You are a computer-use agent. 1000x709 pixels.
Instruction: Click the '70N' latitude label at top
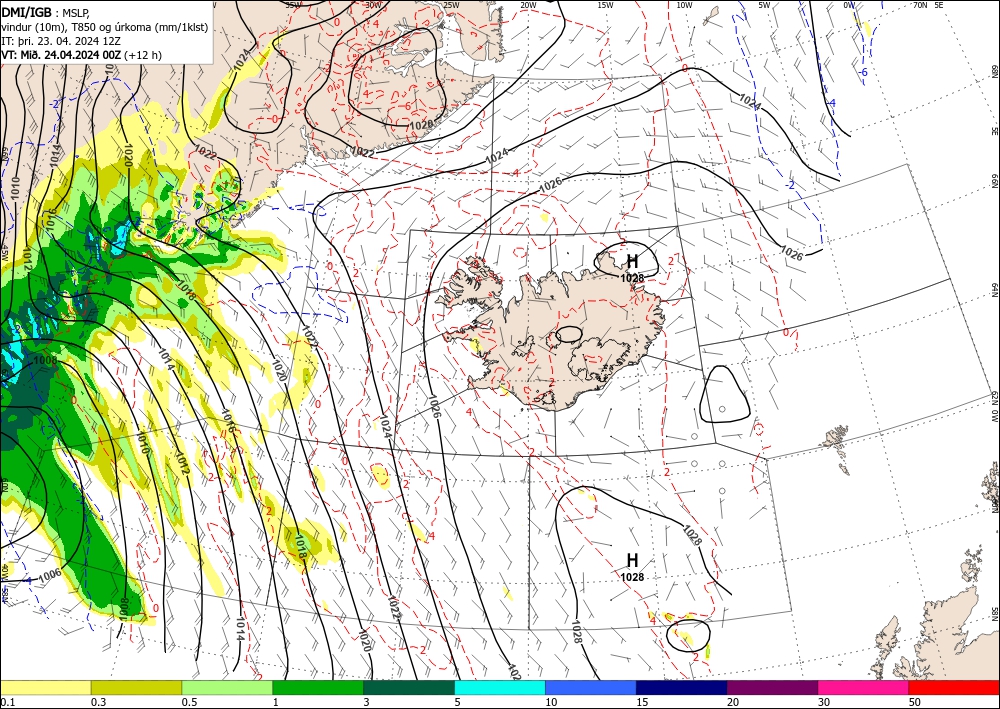click(x=920, y=5)
